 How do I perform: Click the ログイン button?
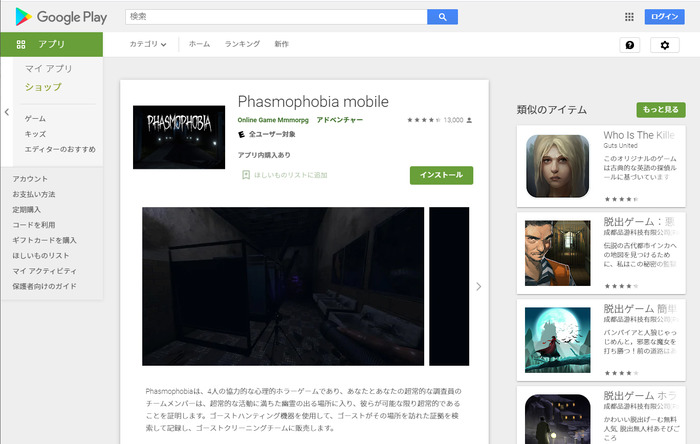pos(664,17)
